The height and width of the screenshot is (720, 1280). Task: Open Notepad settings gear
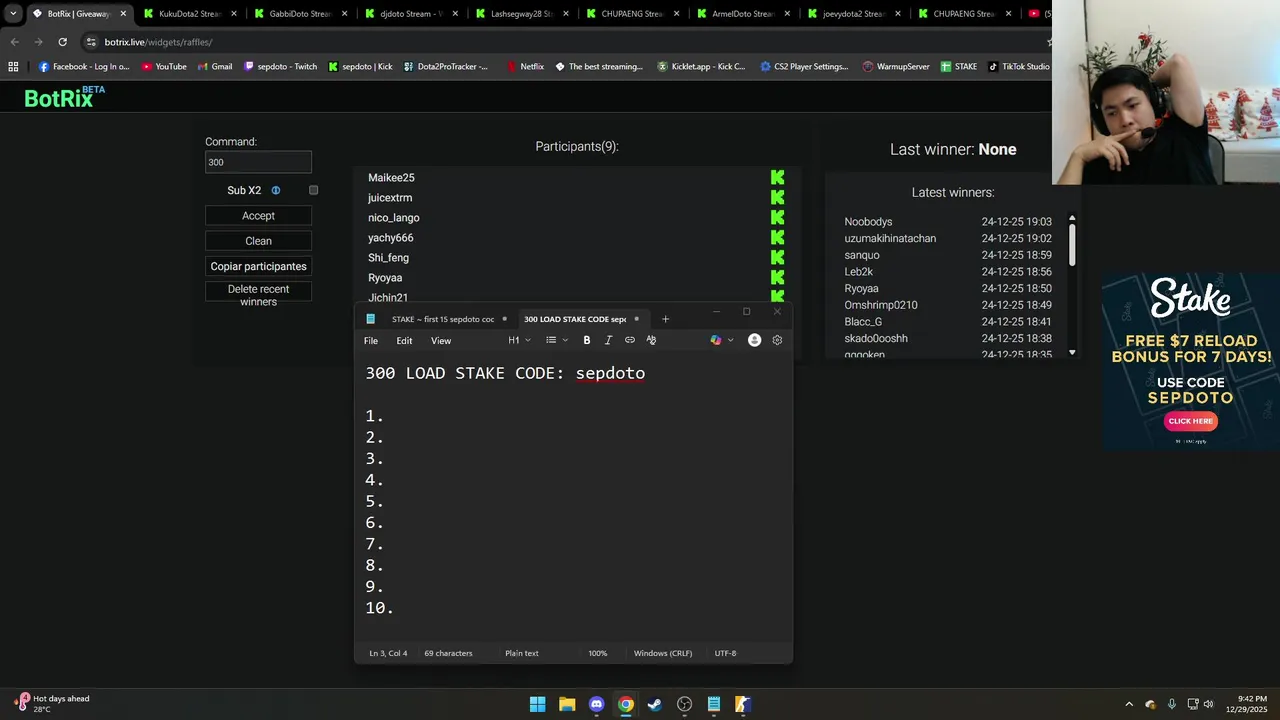click(777, 340)
